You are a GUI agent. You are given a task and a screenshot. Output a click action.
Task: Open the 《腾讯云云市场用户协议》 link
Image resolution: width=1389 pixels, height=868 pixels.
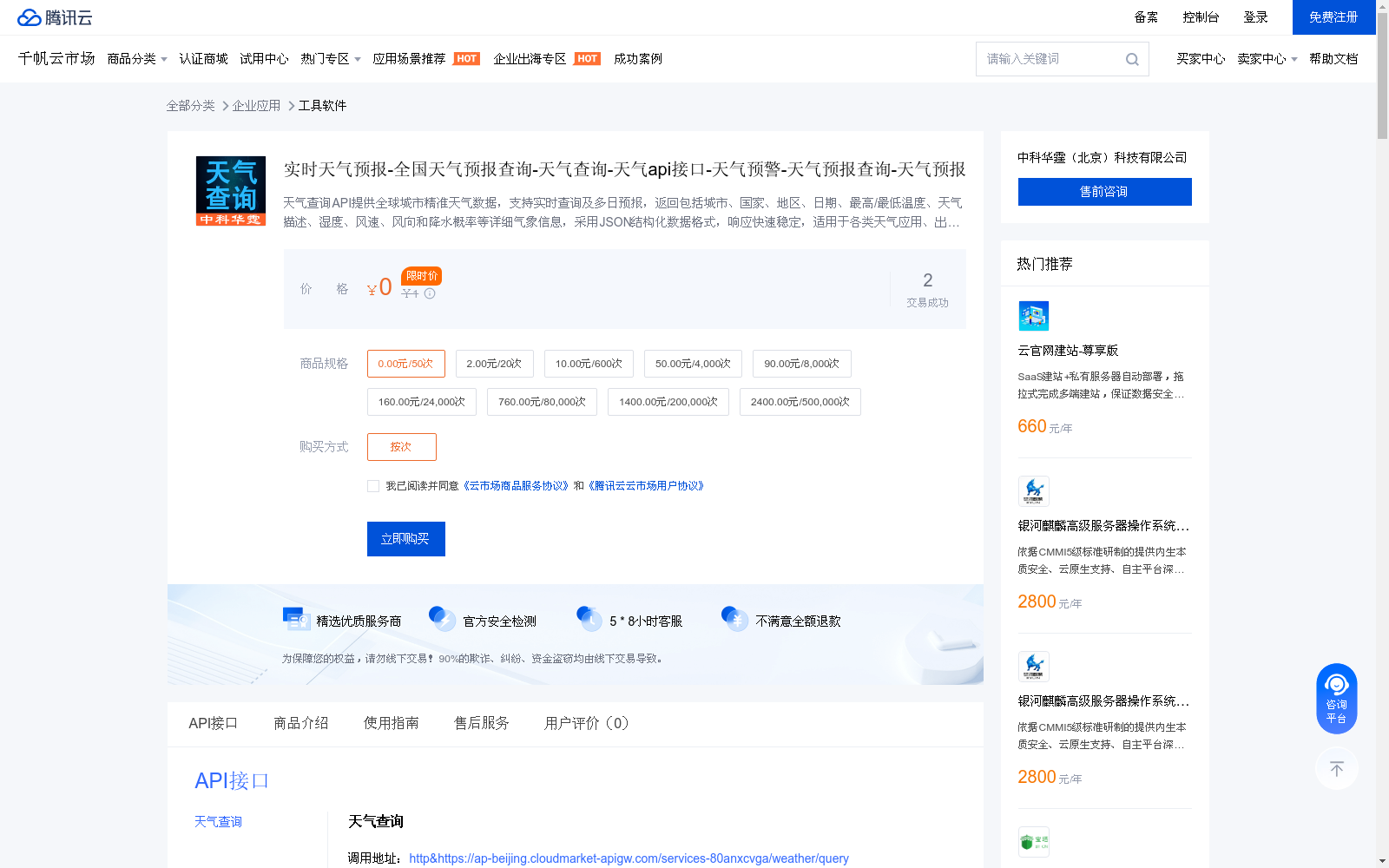pos(647,486)
